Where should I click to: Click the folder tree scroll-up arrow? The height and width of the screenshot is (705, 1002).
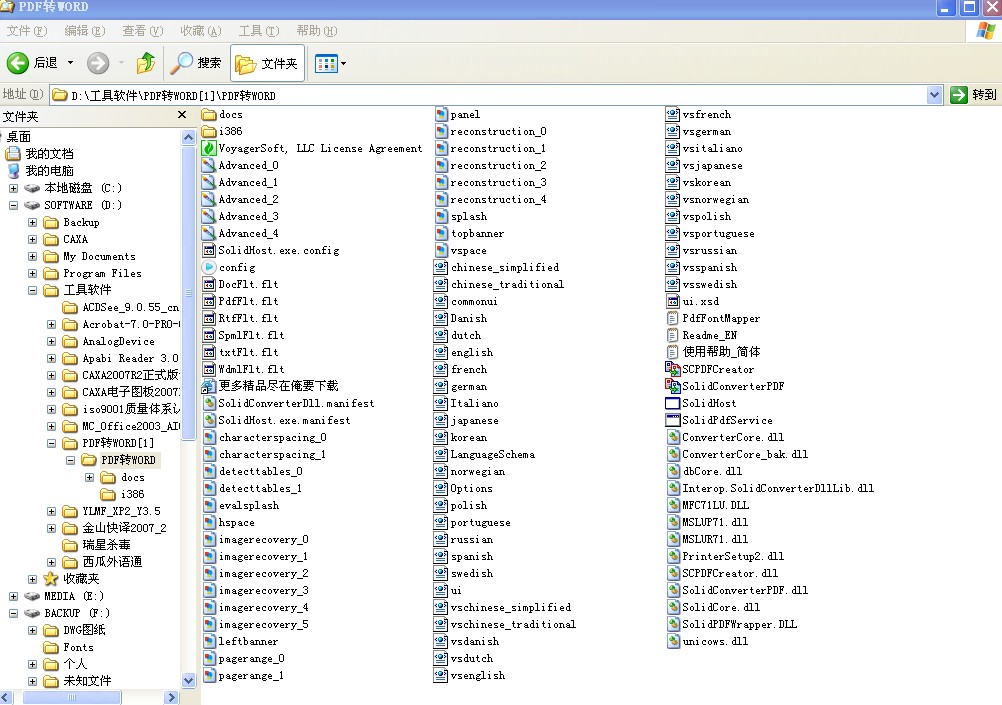[188, 137]
